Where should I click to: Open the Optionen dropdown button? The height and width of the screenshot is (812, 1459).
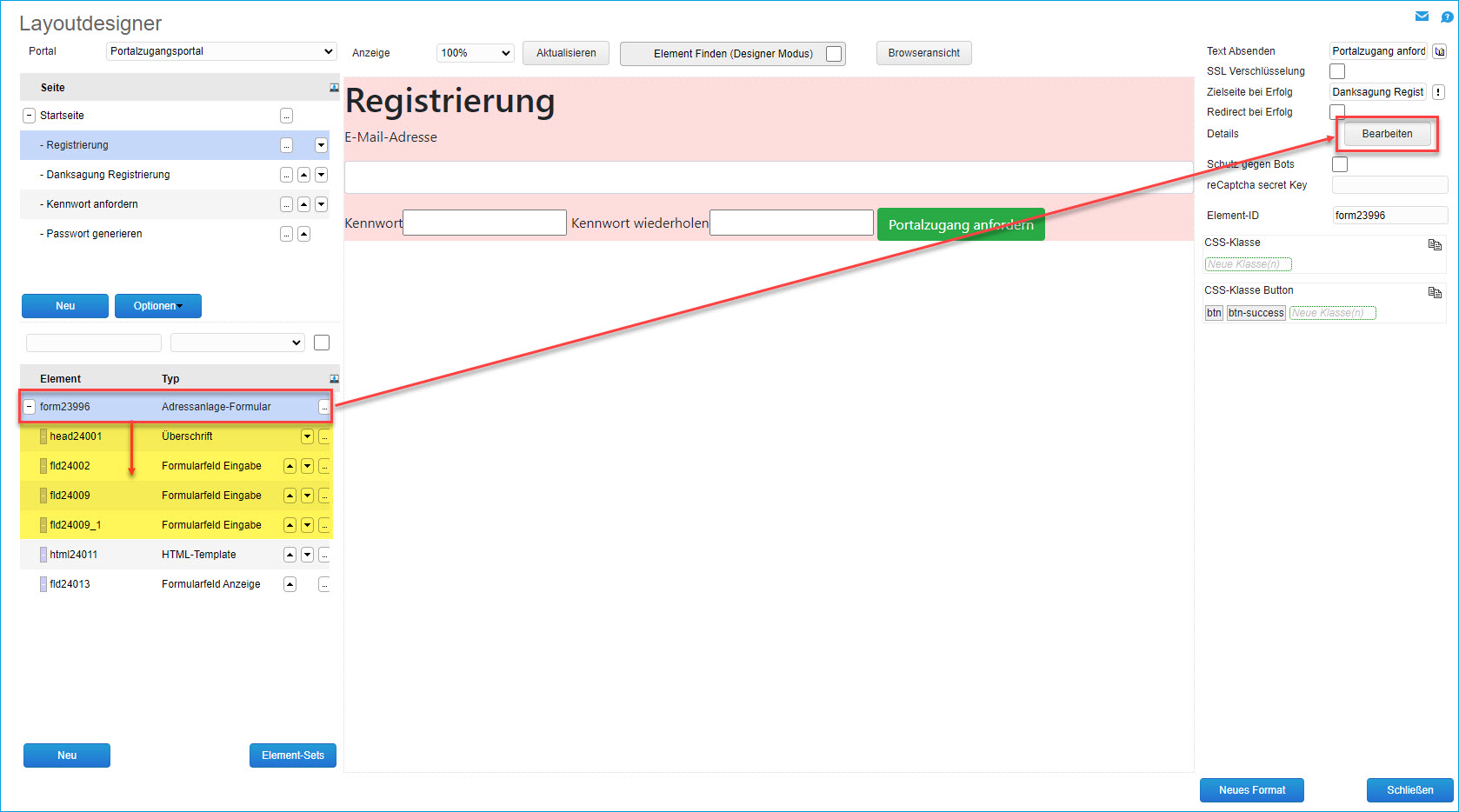tap(158, 306)
